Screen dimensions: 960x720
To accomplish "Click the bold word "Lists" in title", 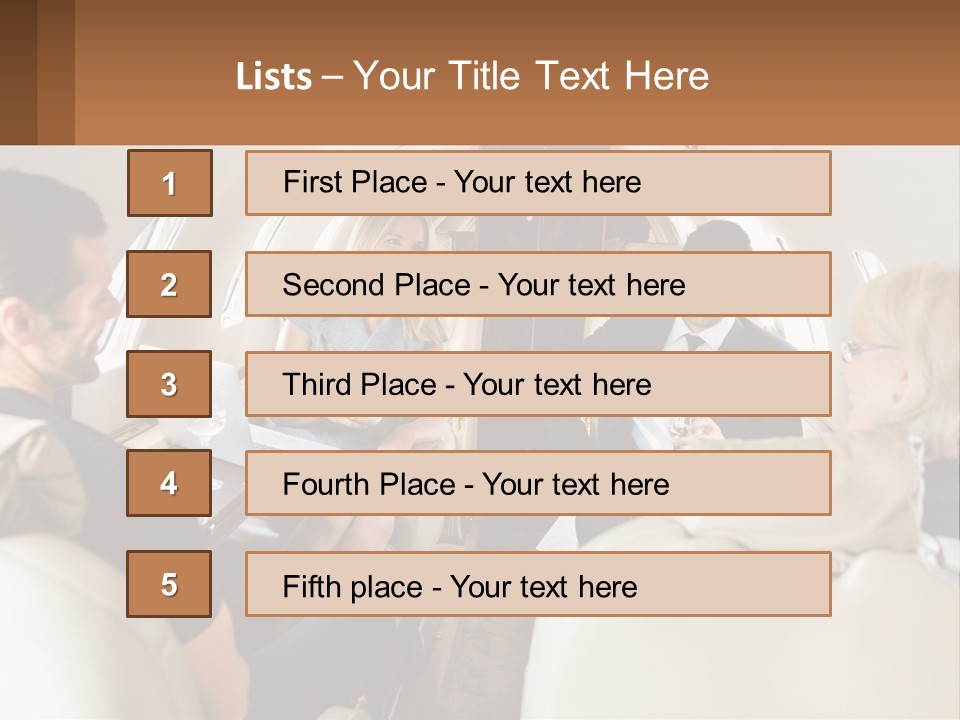I will 273,76.
